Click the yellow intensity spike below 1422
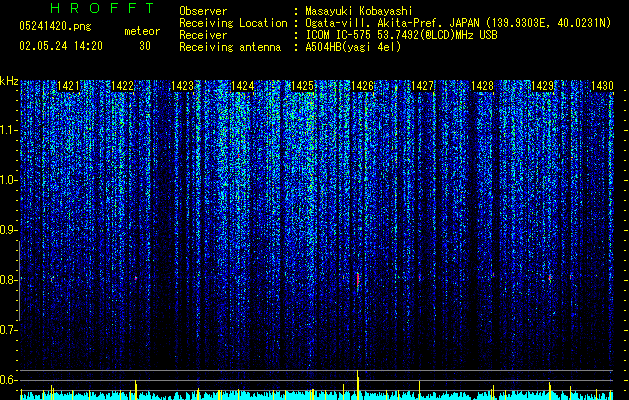 click(136, 390)
